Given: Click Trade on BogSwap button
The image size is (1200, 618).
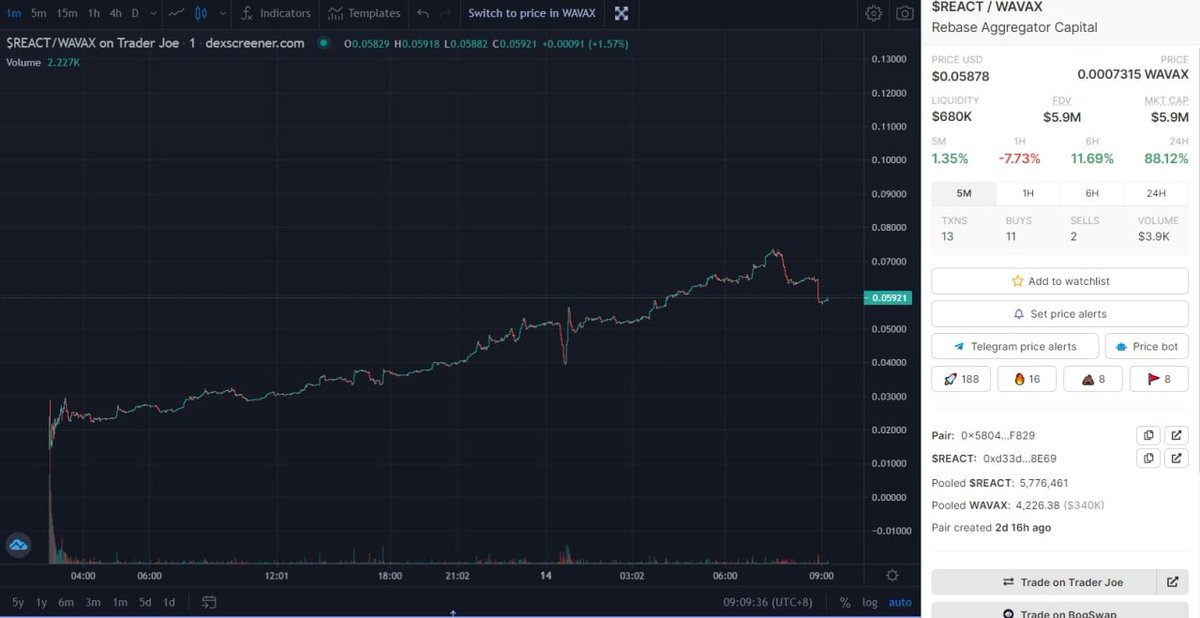Looking at the screenshot, I should point(1060,611).
